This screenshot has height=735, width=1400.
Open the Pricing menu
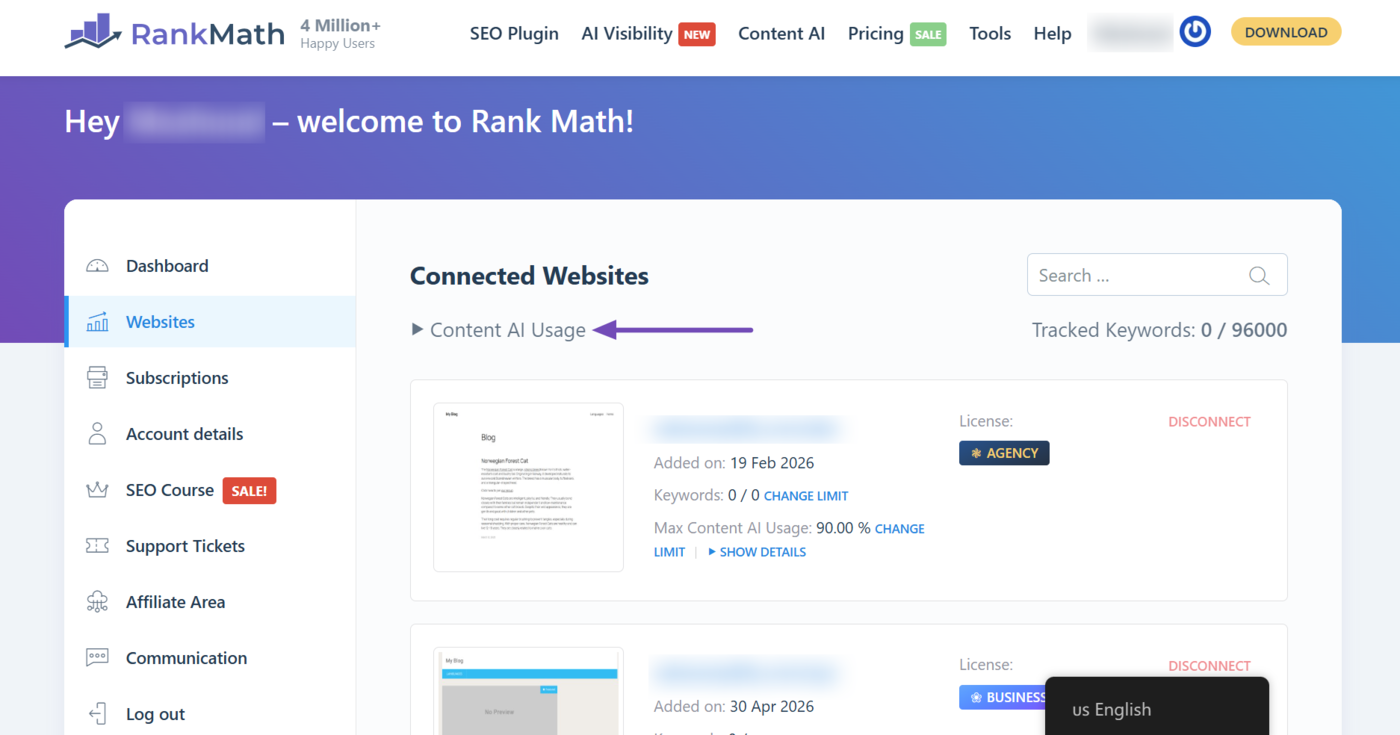pyautogui.click(x=876, y=33)
